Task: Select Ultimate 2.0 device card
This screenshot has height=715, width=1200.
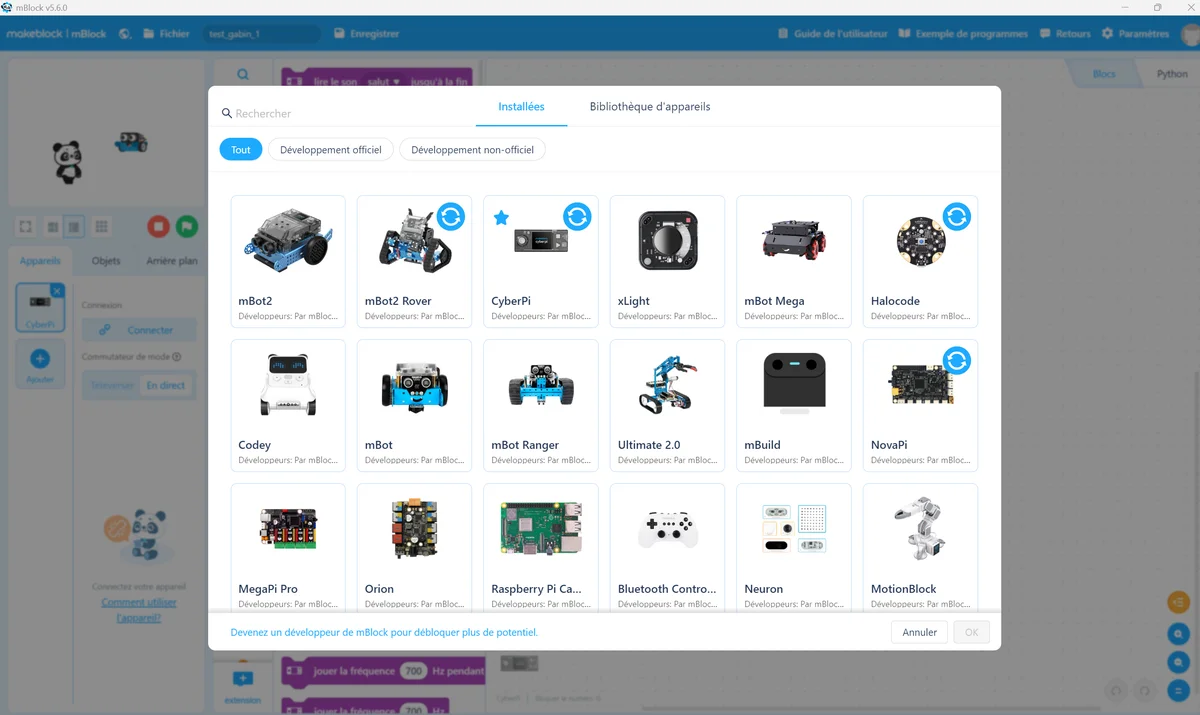Action: (667, 405)
